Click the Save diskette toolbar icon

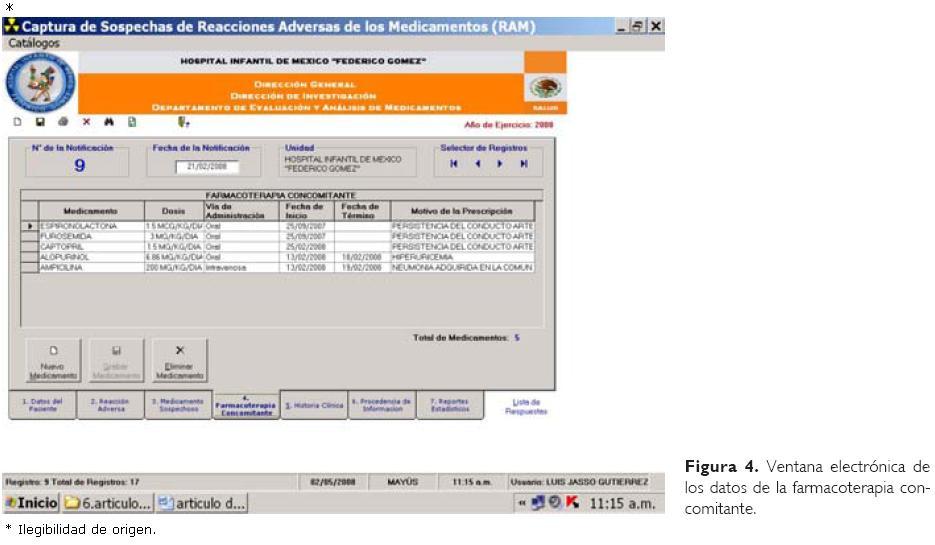coord(40,123)
